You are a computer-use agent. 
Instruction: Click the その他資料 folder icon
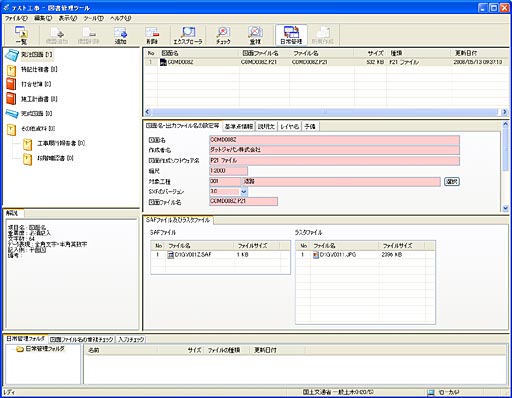coord(11,129)
